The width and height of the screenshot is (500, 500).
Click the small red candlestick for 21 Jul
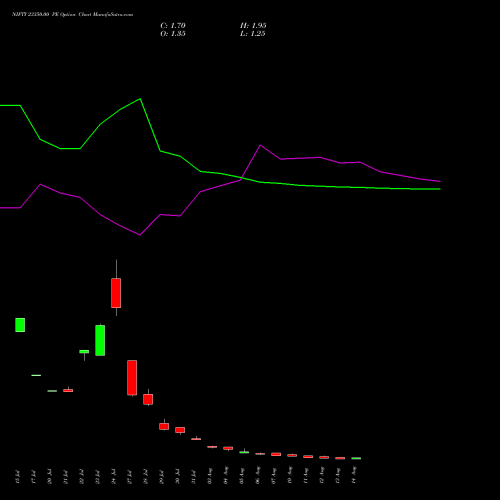tap(68, 390)
